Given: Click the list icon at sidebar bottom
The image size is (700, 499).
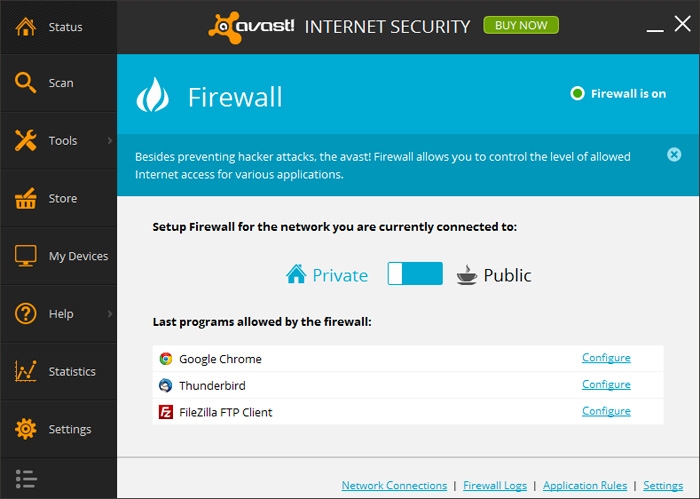Looking at the screenshot, I should 26,479.
